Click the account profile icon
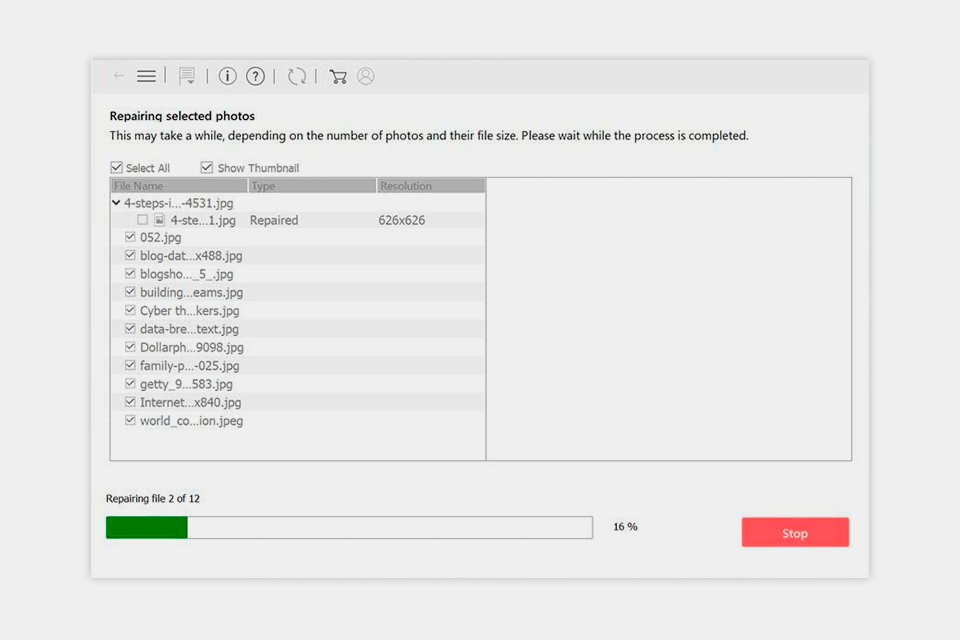 click(x=365, y=75)
